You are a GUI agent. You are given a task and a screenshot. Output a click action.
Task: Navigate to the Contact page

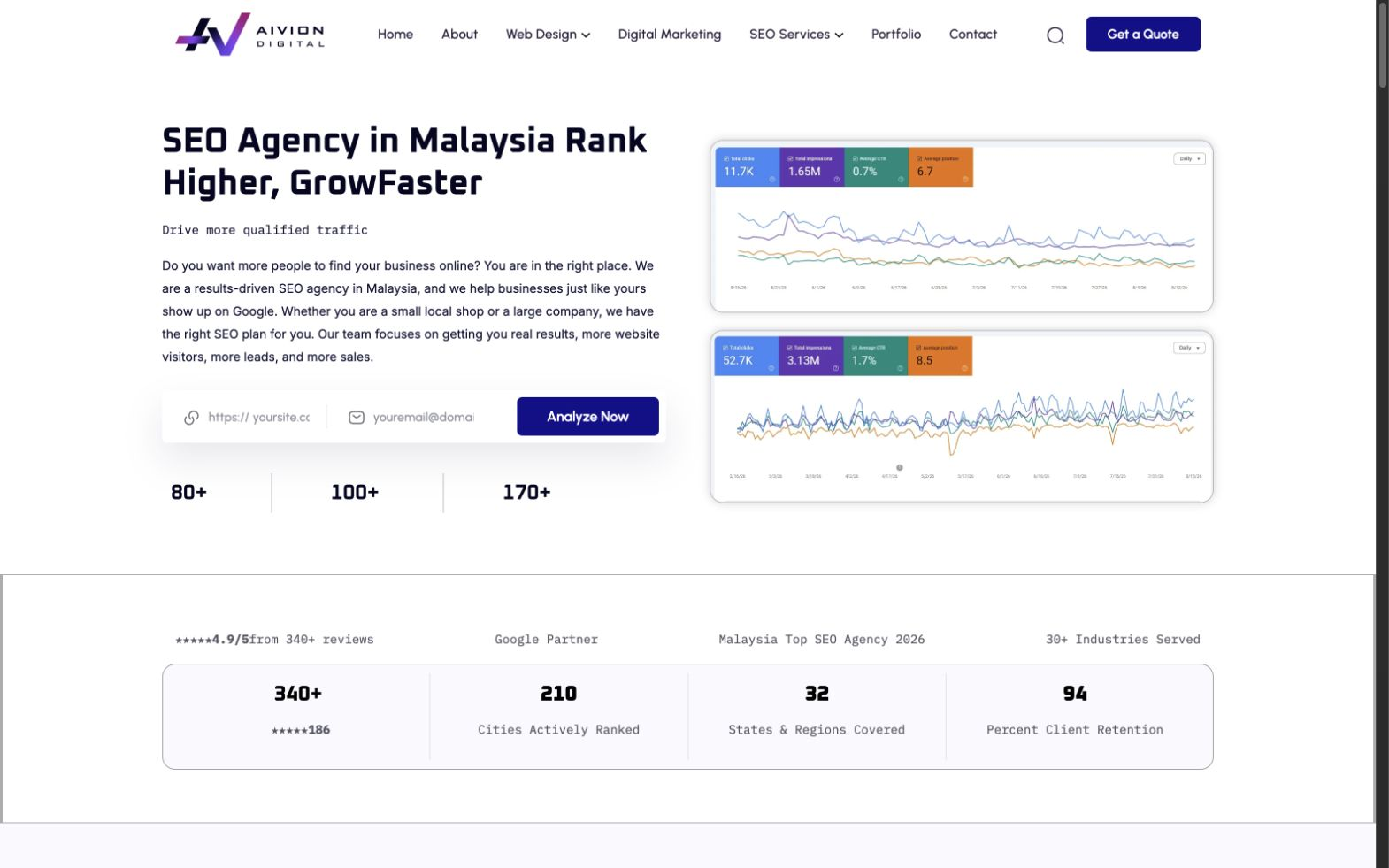(973, 35)
